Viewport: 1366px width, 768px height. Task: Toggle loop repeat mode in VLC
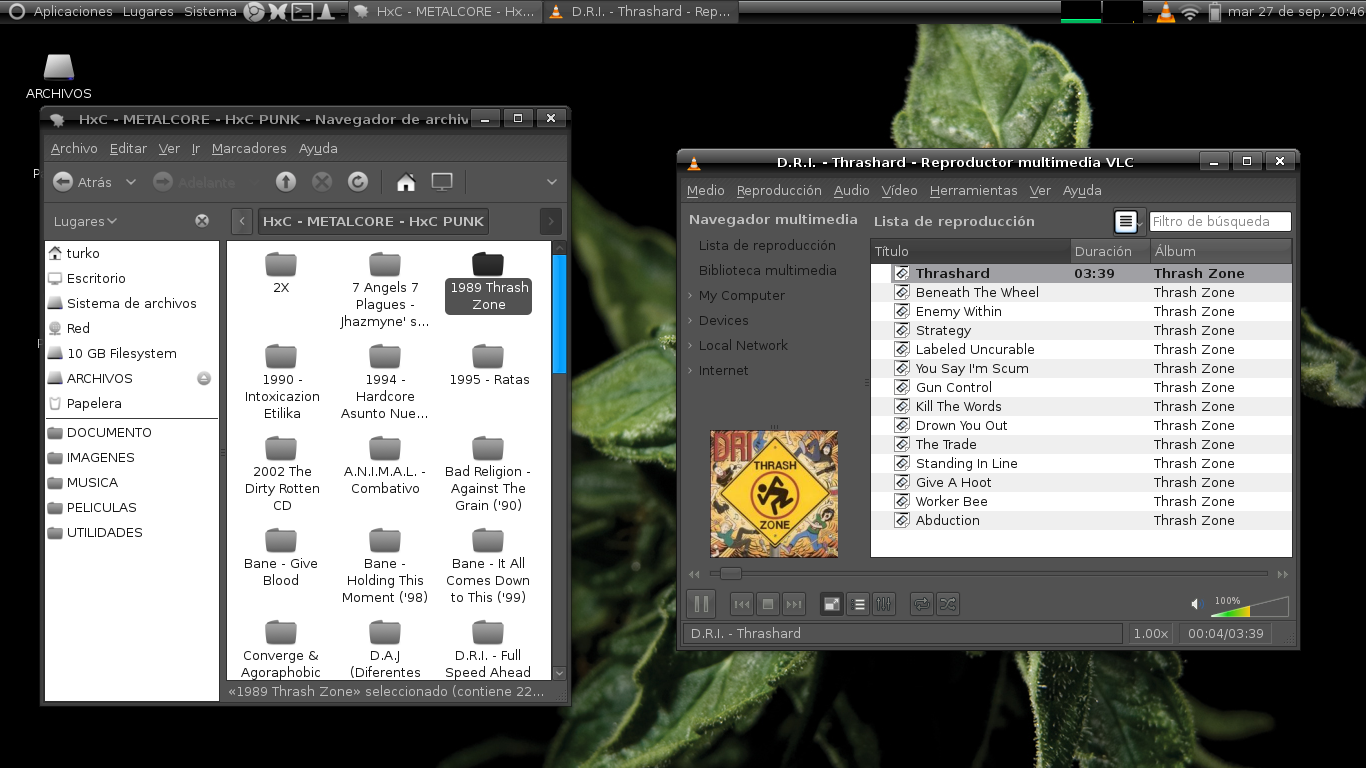pyautogui.click(x=922, y=604)
